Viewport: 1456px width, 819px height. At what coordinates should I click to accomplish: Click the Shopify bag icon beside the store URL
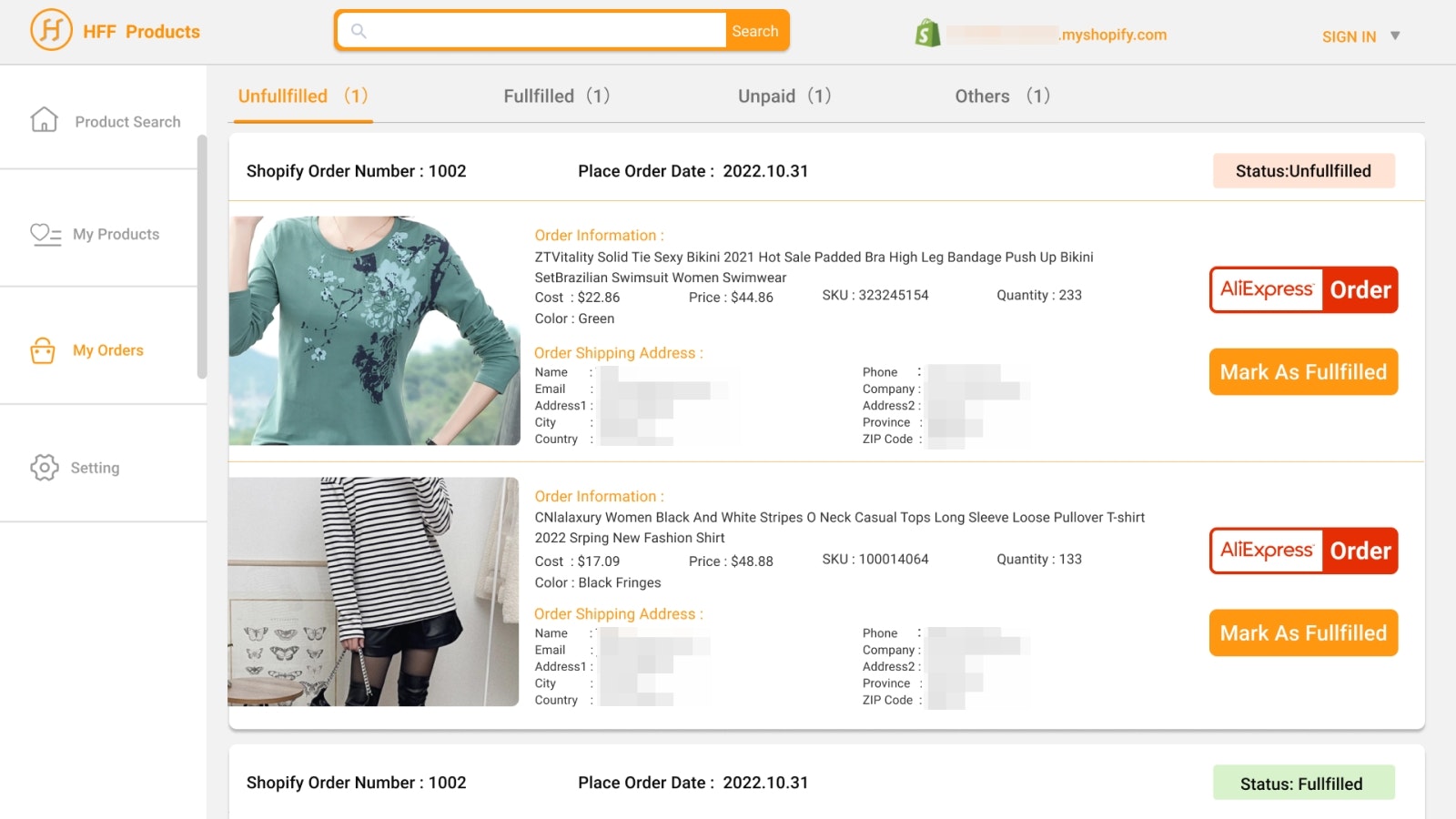coord(926,34)
